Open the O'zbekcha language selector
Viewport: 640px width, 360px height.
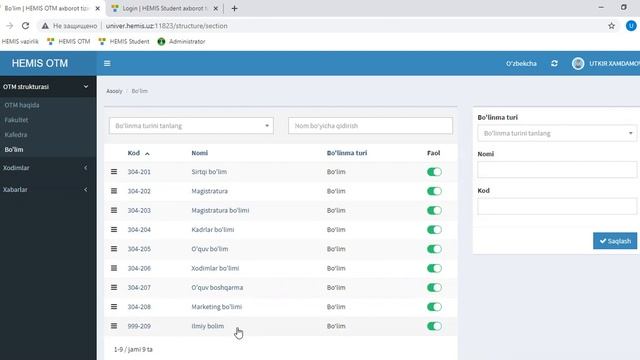pos(521,63)
